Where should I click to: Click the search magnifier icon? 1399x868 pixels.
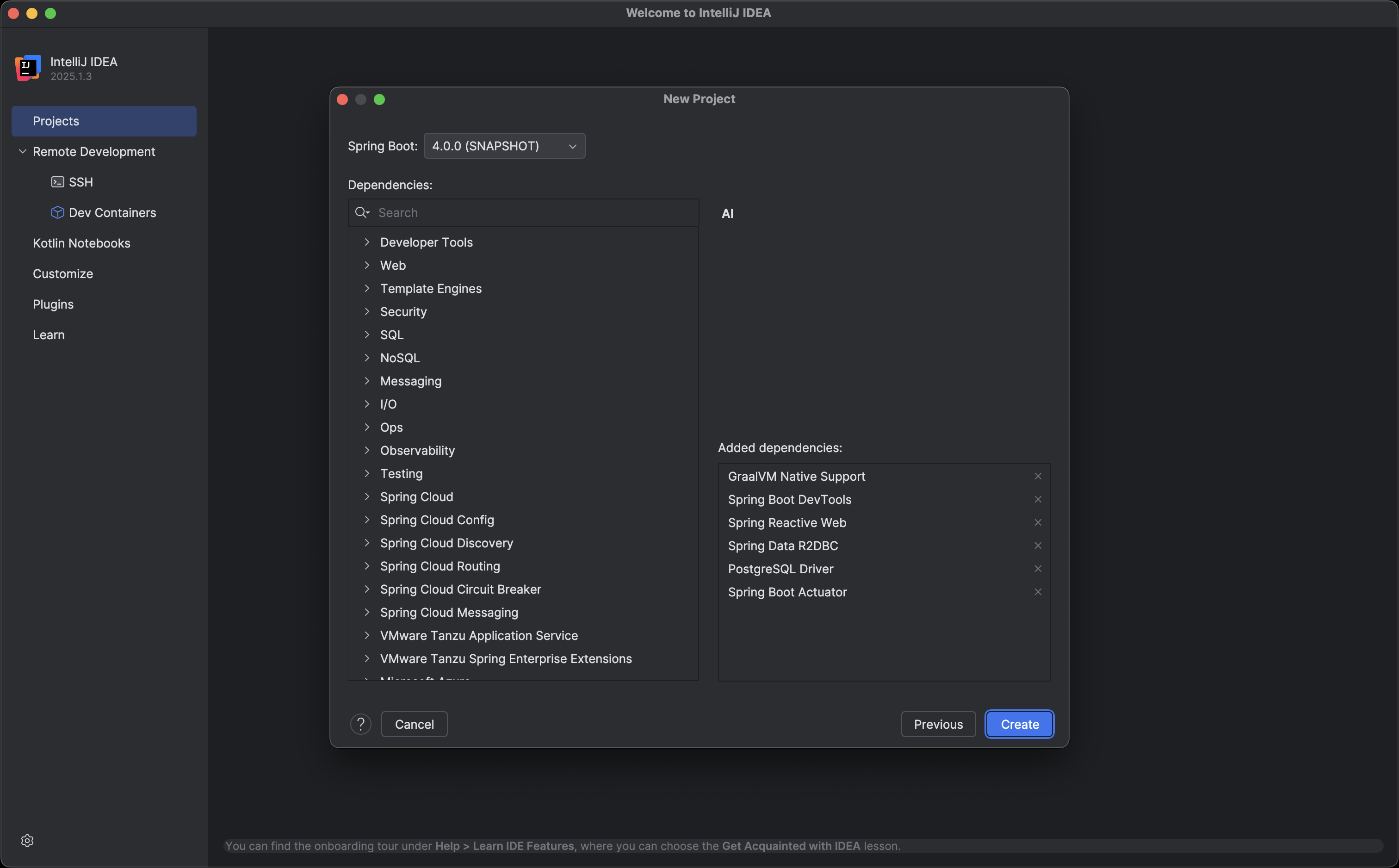[361, 212]
